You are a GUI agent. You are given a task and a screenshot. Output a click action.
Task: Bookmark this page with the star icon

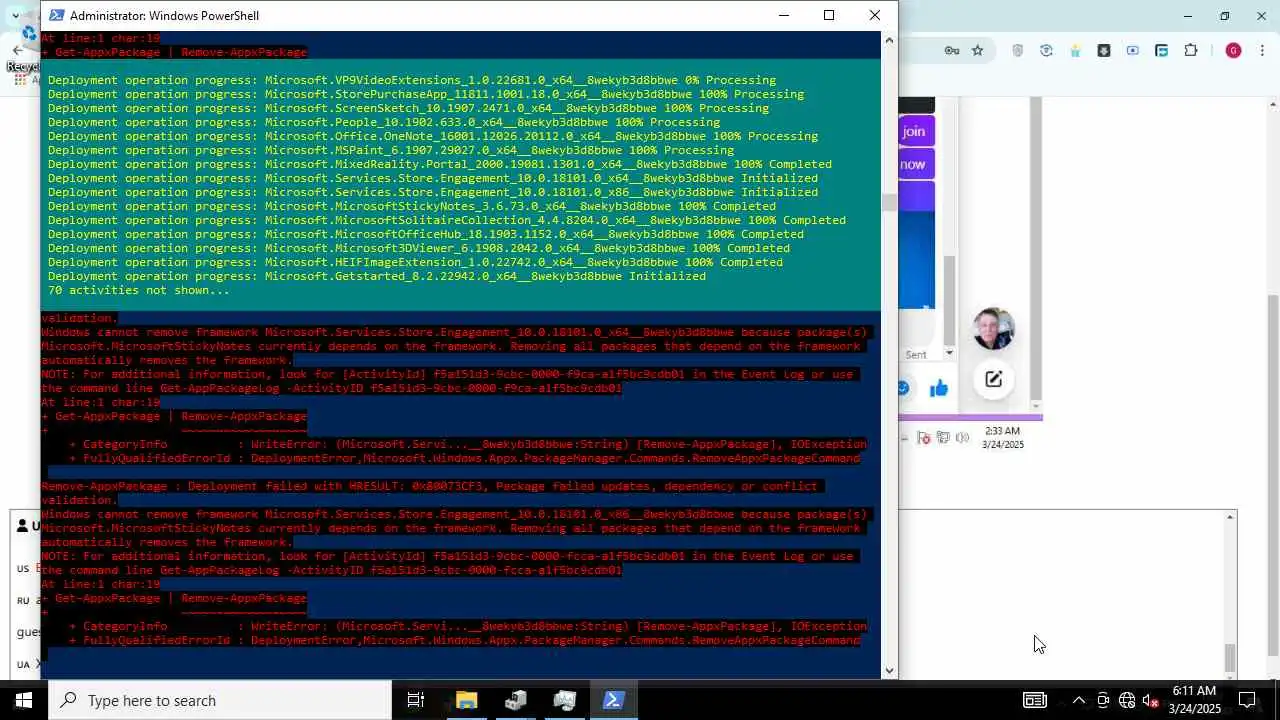(978, 50)
